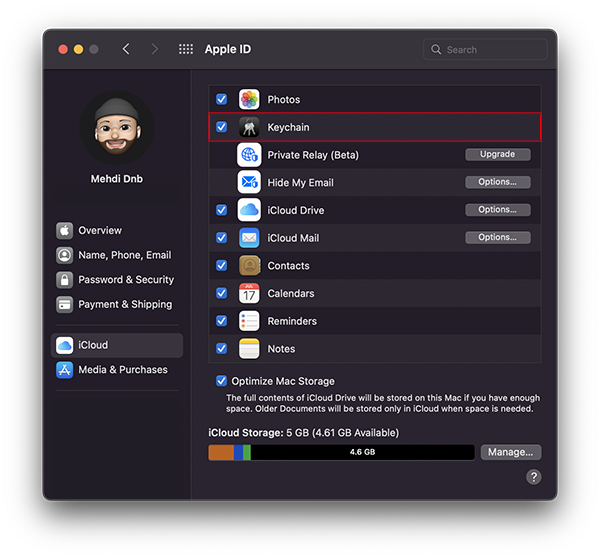The height and width of the screenshot is (557, 600).
Task: Click the Hide My Email envelope icon
Action: (249, 182)
